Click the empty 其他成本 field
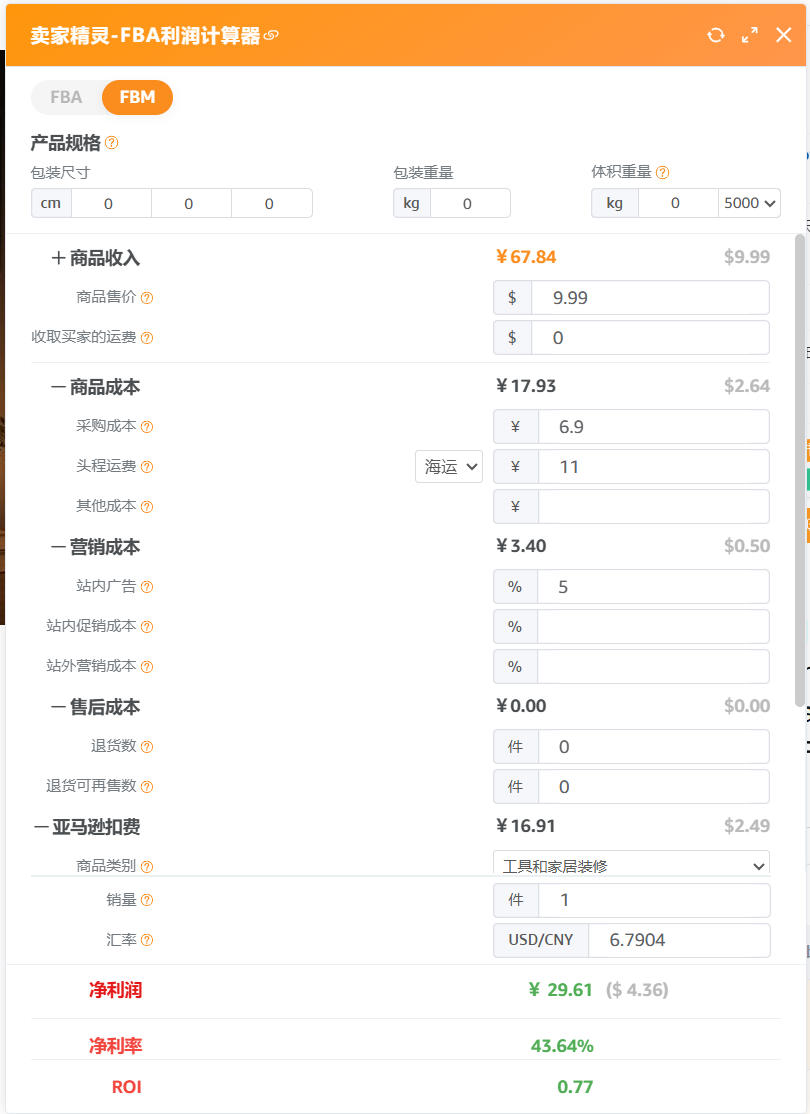Image resolution: width=810 pixels, height=1114 pixels. click(653, 507)
